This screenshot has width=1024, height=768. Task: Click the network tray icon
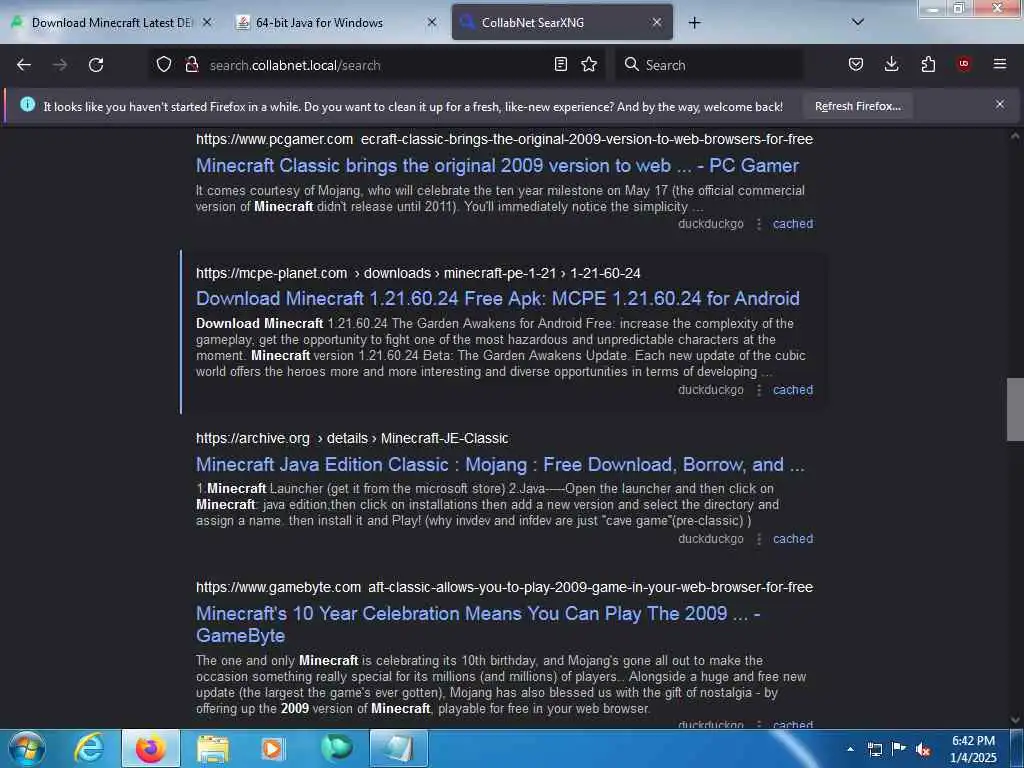coord(874,749)
